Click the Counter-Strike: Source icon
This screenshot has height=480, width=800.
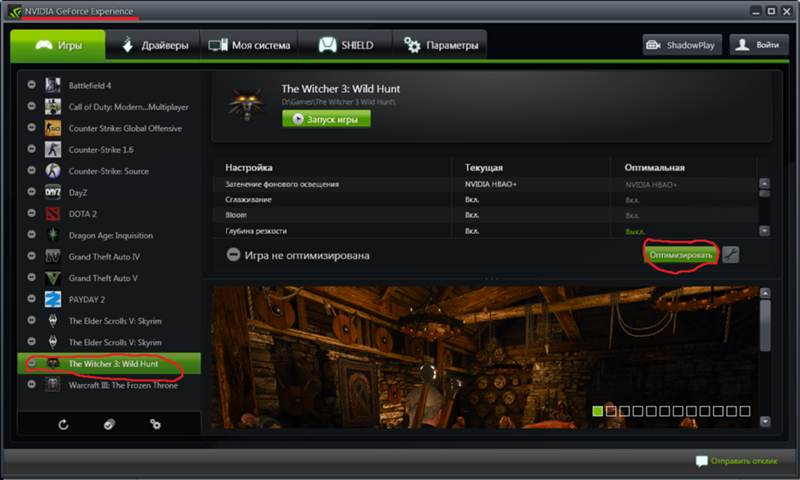53,171
